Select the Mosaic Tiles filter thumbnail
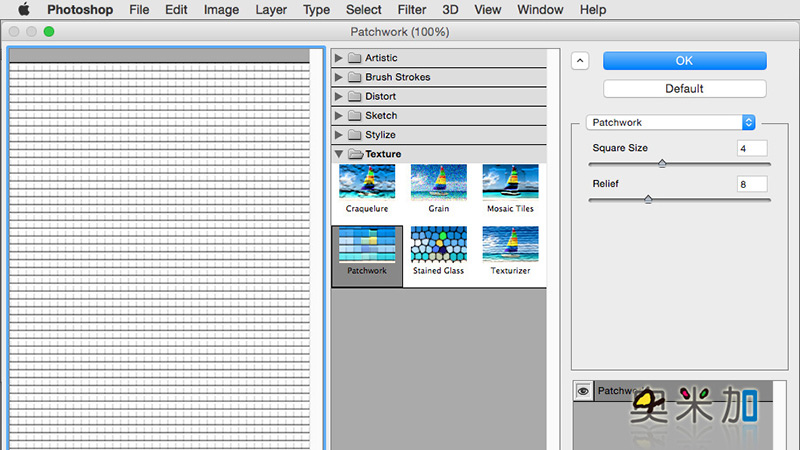The width and height of the screenshot is (800, 450). coord(510,182)
